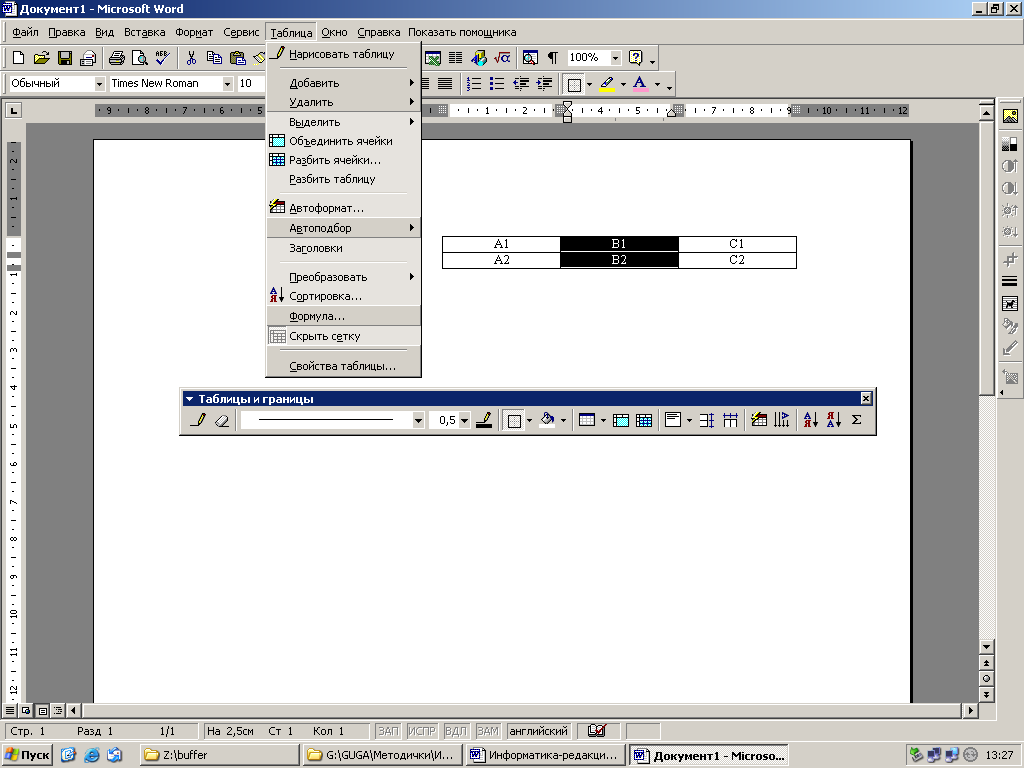
Task: Toggle paragraph marks display
Action: pyautogui.click(x=552, y=58)
